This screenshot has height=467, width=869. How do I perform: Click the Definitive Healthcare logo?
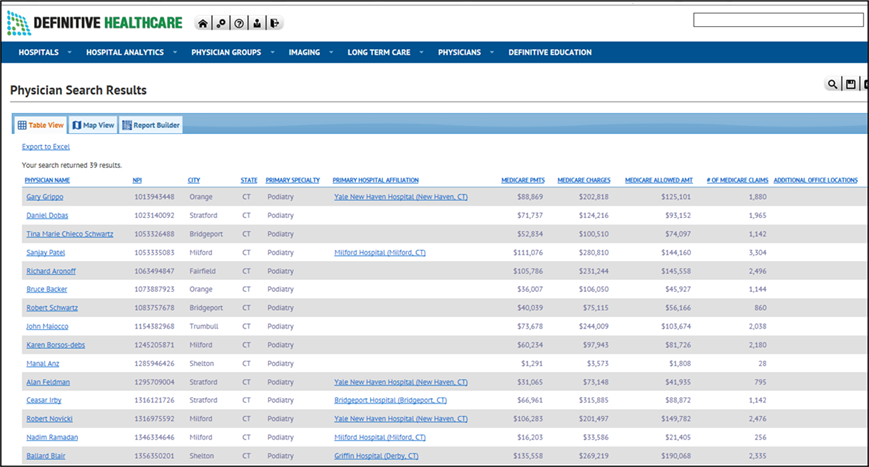(x=94, y=23)
